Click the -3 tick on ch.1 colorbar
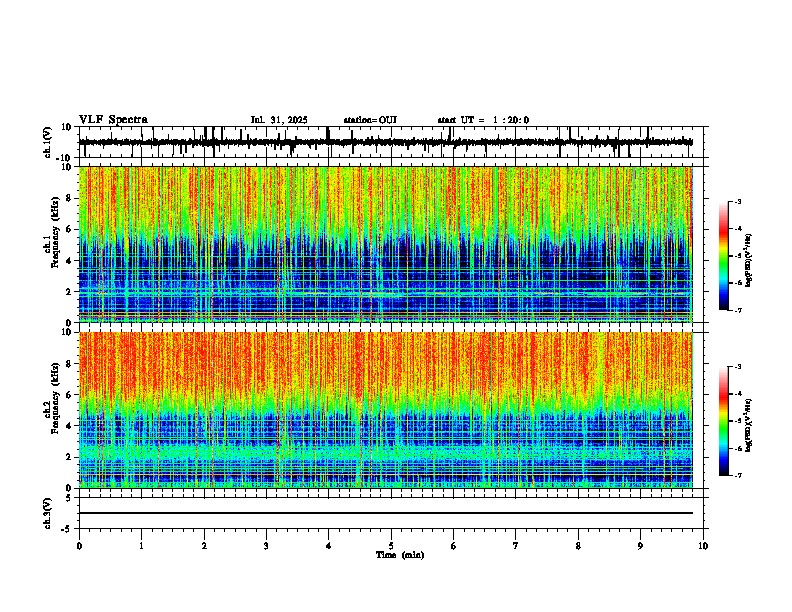Screen dimensions: 792x612 [x=737, y=201]
